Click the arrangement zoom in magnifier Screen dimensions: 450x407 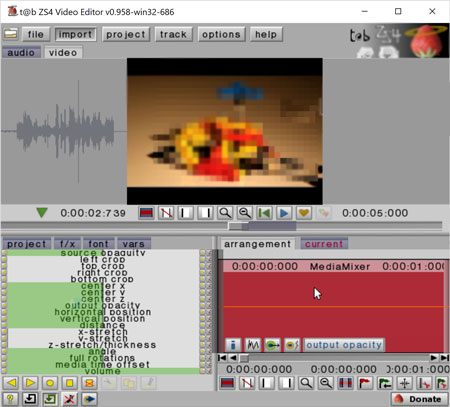pos(306,383)
